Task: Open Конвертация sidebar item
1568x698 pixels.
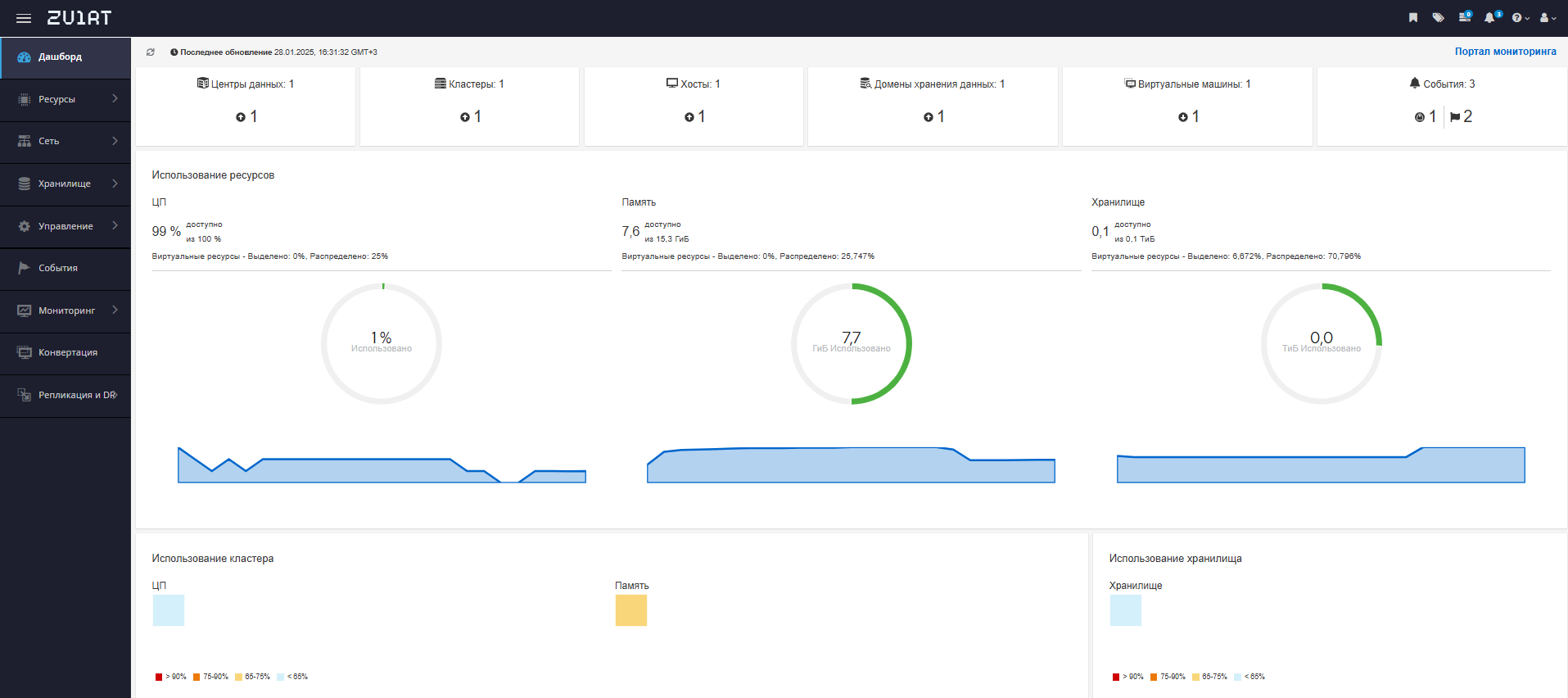Action: (66, 353)
